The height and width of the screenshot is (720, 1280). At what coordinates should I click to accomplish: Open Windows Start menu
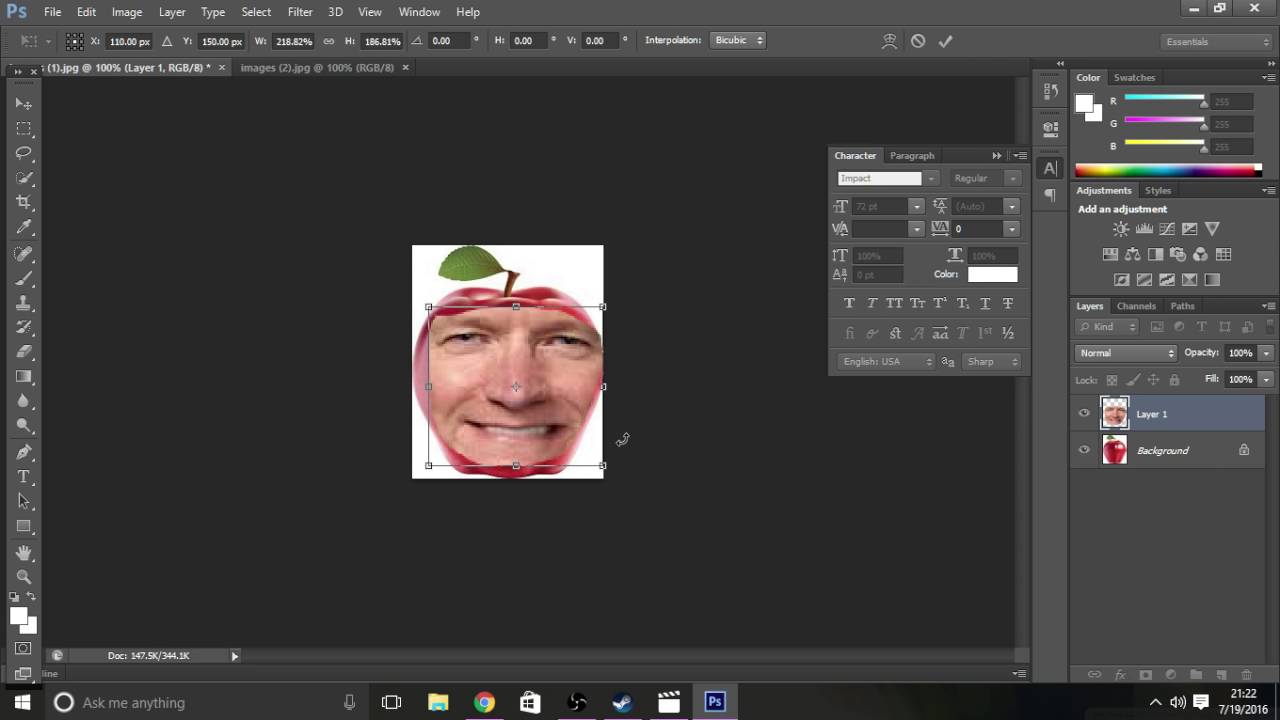[22, 702]
